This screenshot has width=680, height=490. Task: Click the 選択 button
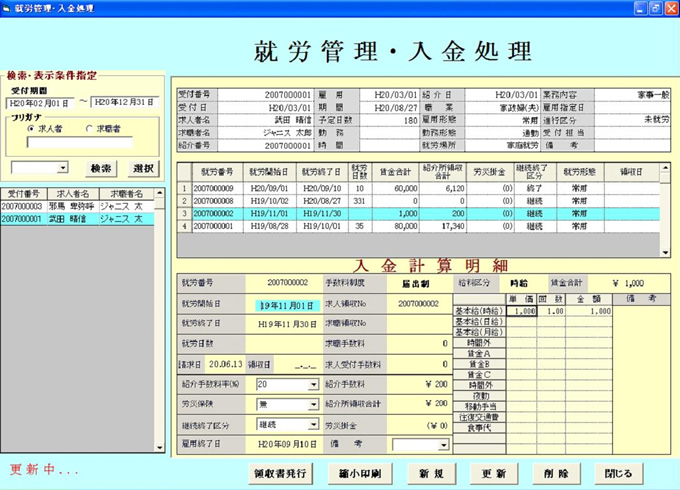tap(144, 168)
